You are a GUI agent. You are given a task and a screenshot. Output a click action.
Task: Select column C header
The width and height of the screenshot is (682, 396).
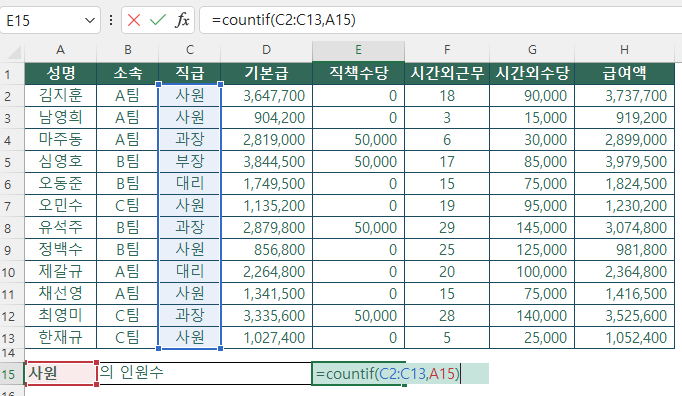(x=190, y=50)
